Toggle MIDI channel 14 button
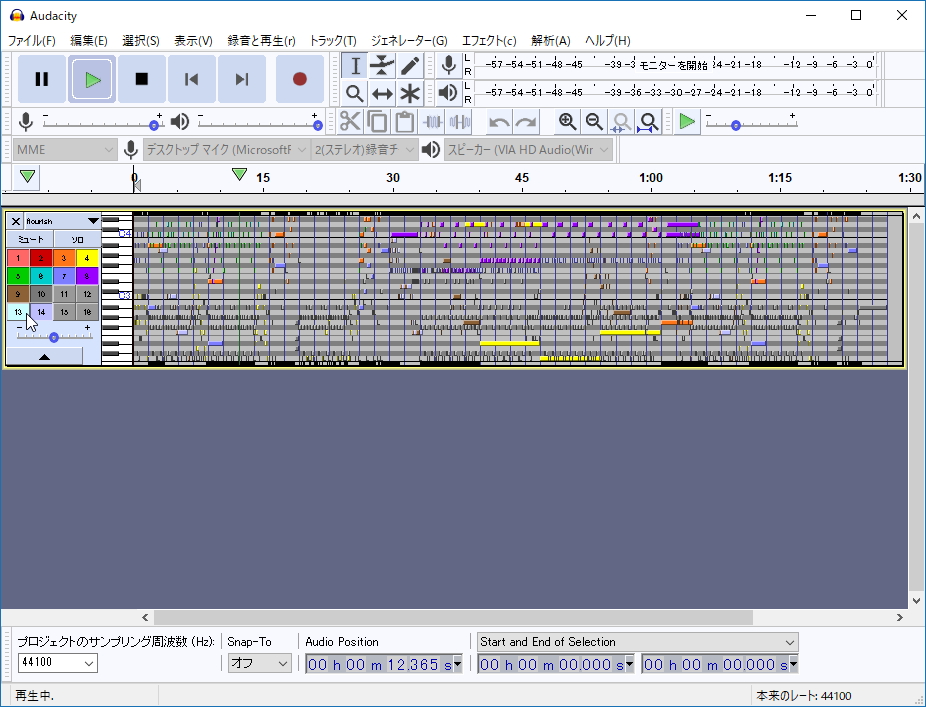926x707 pixels. [x=41, y=311]
